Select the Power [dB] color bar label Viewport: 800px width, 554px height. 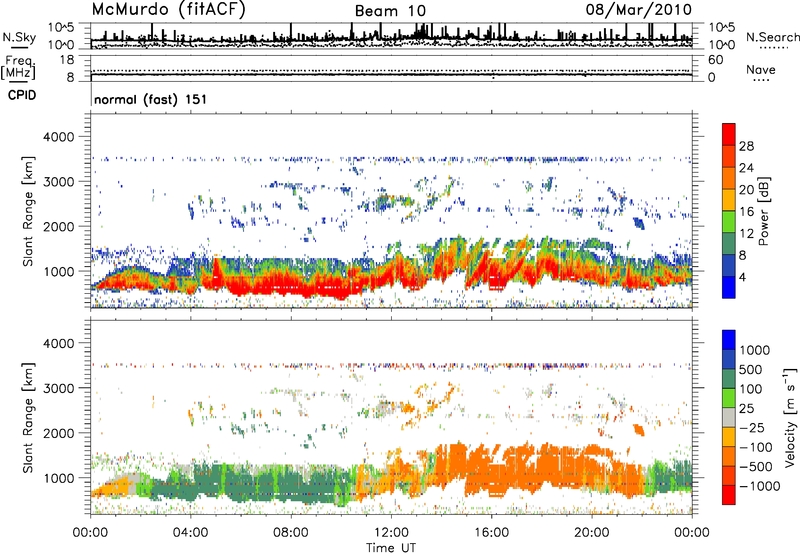click(764, 211)
